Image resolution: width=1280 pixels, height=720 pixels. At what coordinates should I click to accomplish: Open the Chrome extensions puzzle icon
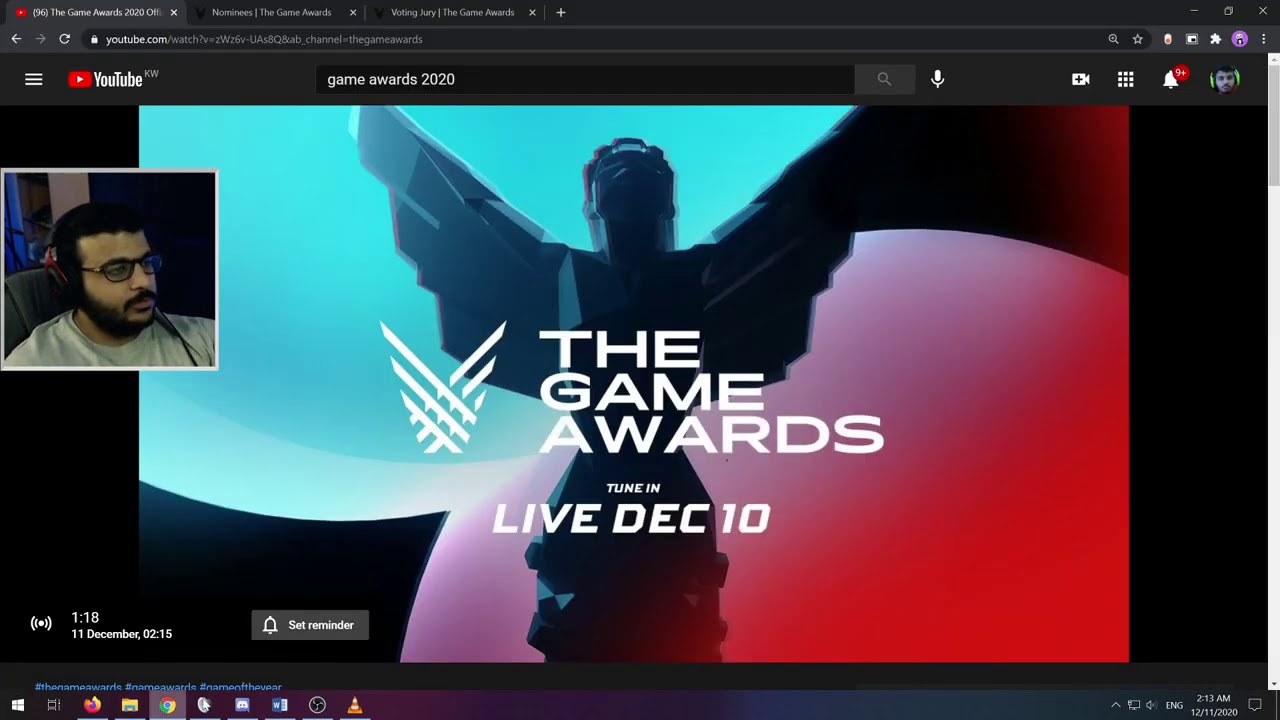coord(1215,39)
